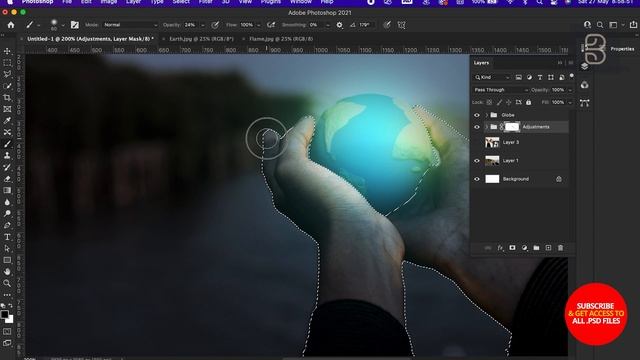Set foreground color swatch
This screenshot has width=640, height=360.
pos(4,315)
